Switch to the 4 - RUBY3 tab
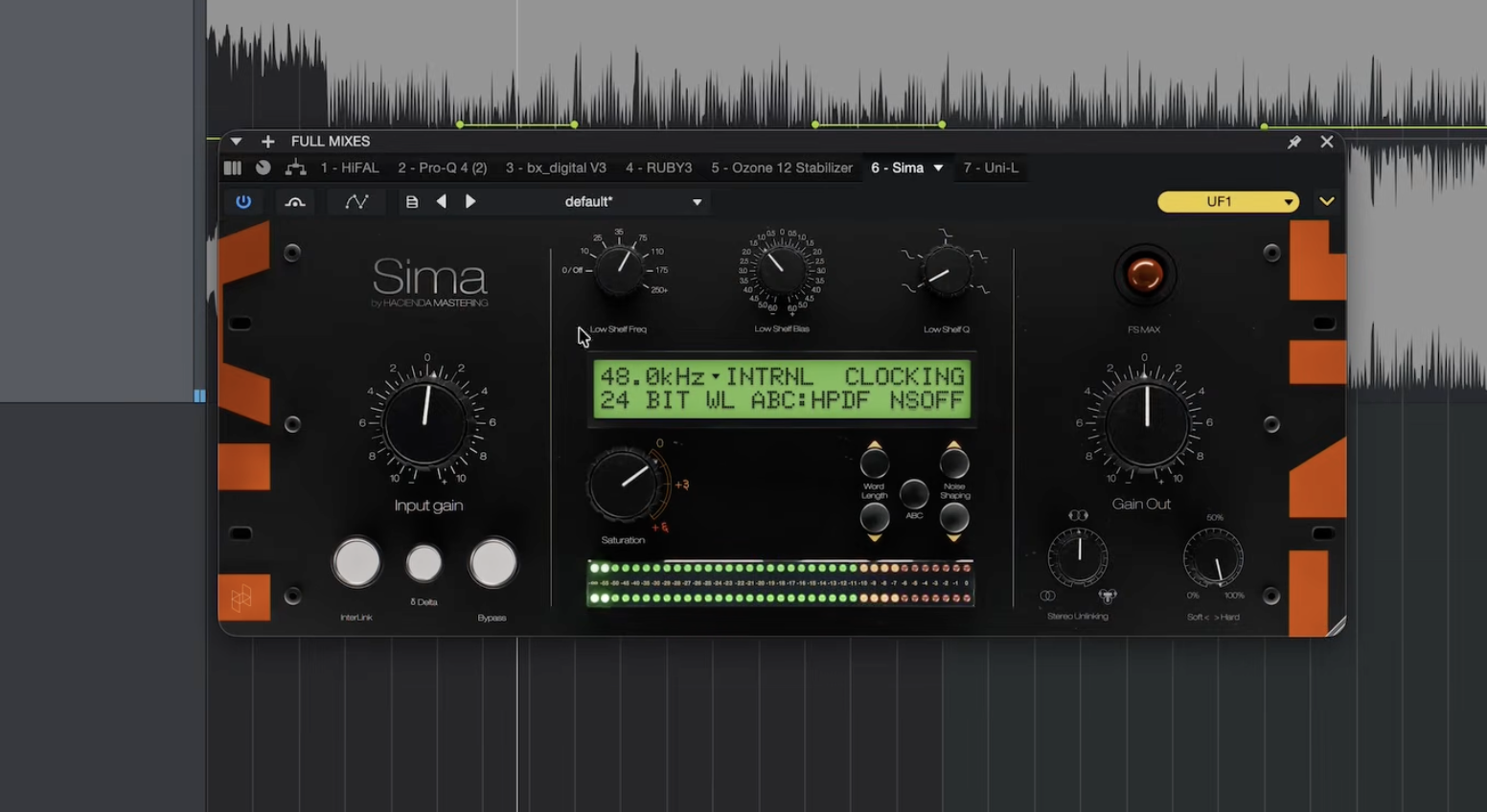Screen dimensions: 1487x812 tap(659, 169)
